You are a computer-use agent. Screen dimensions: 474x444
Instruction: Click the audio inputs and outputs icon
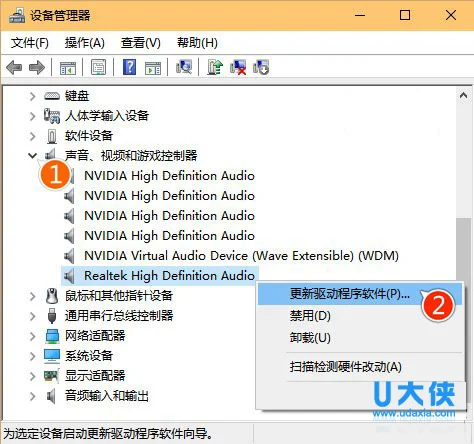pos(51,396)
